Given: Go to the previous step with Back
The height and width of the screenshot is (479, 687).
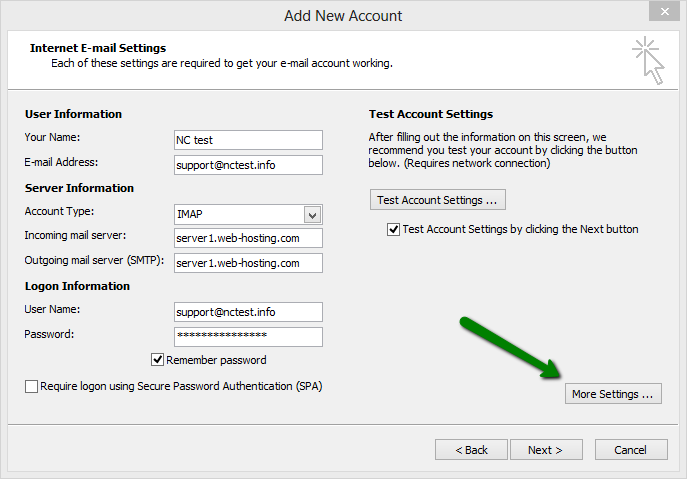Looking at the screenshot, I should click(x=471, y=450).
